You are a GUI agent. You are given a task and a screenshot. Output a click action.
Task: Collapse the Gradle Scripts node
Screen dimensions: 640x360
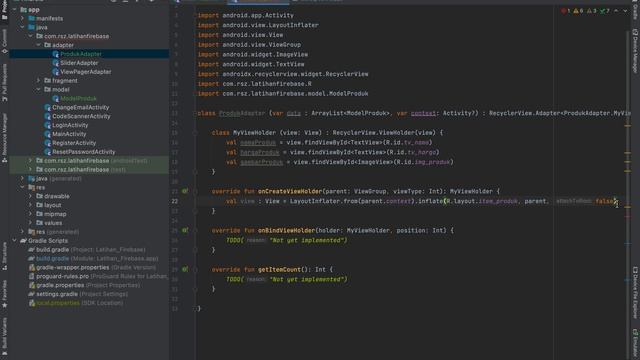(x=15, y=241)
